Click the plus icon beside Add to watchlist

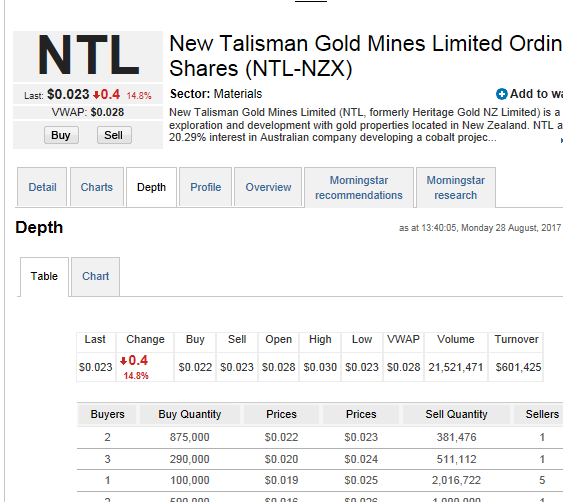coord(502,94)
